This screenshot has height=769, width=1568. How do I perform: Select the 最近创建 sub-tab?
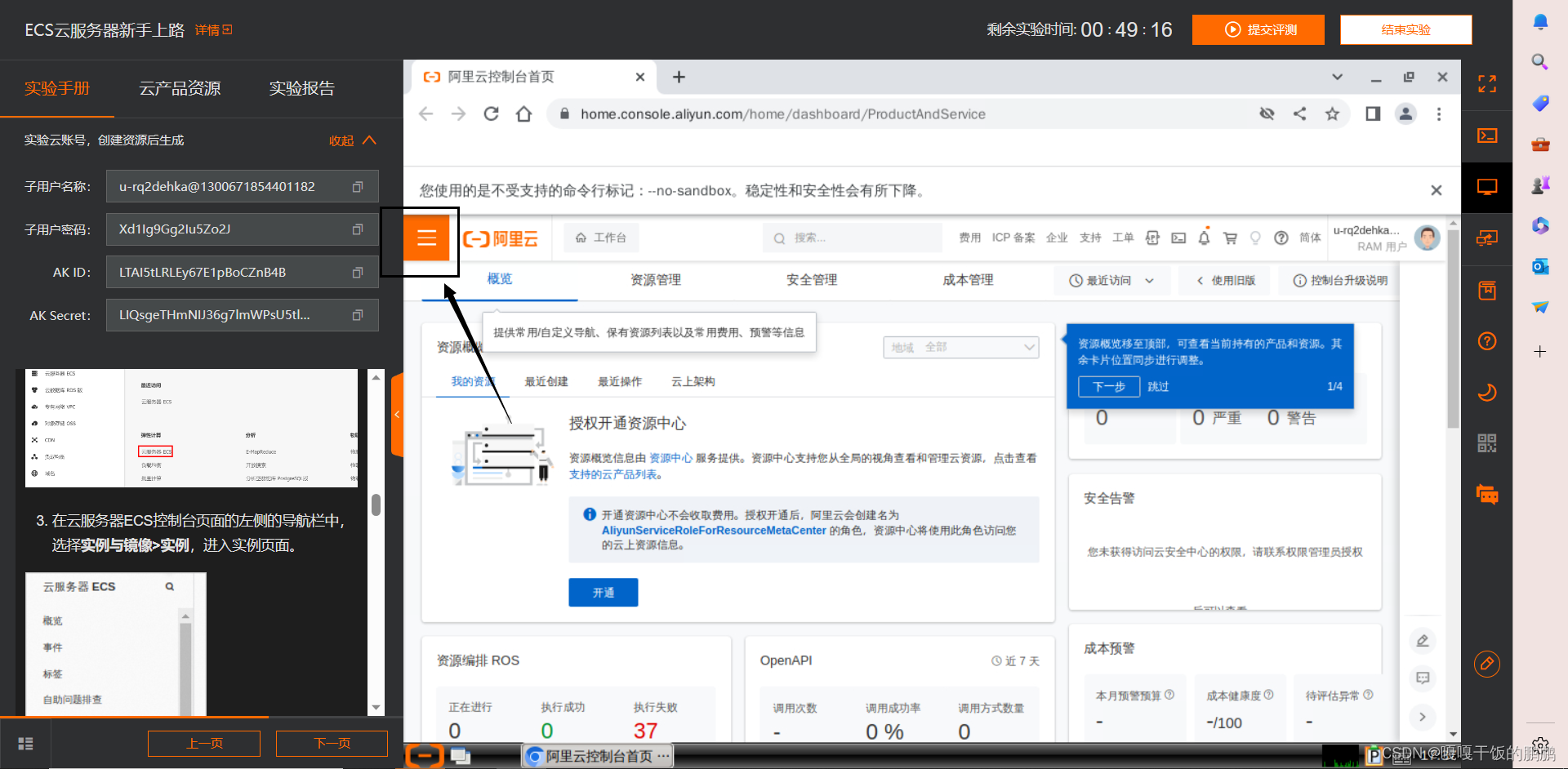click(546, 382)
